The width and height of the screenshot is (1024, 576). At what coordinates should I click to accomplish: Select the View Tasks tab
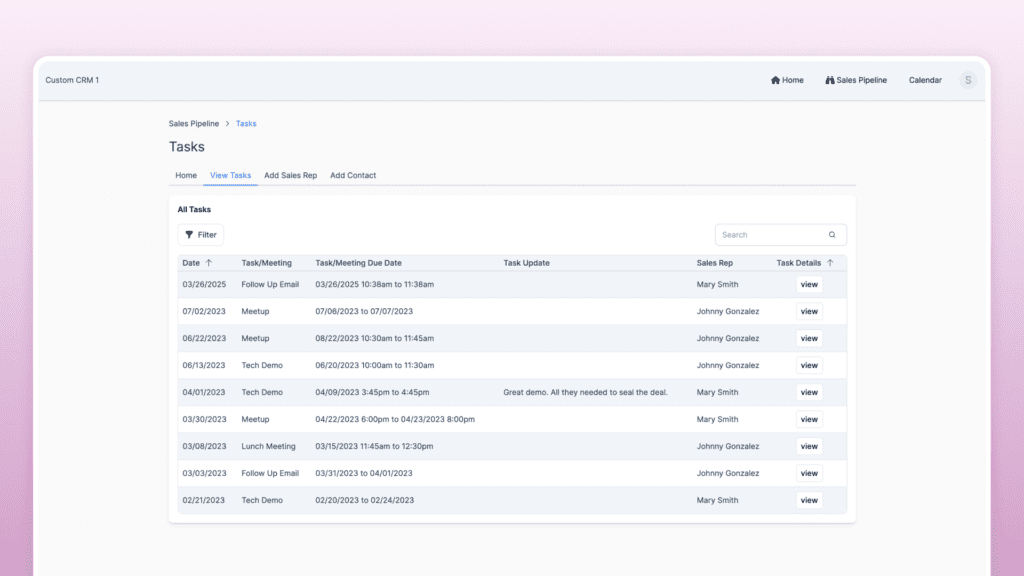[231, 175]
